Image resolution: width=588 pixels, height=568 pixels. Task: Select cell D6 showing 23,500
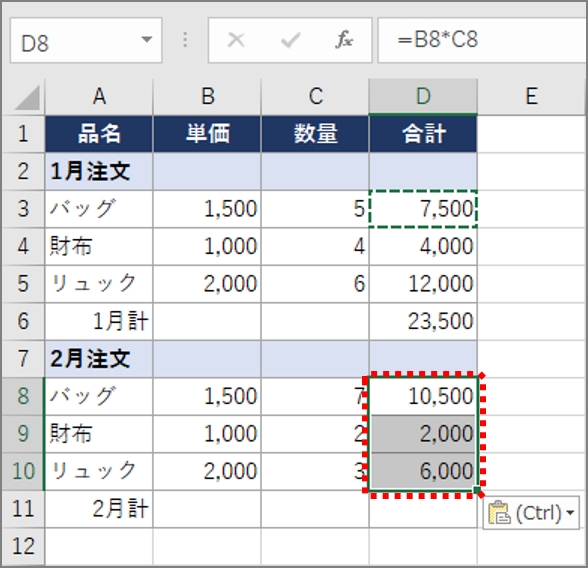pos(423,321)
